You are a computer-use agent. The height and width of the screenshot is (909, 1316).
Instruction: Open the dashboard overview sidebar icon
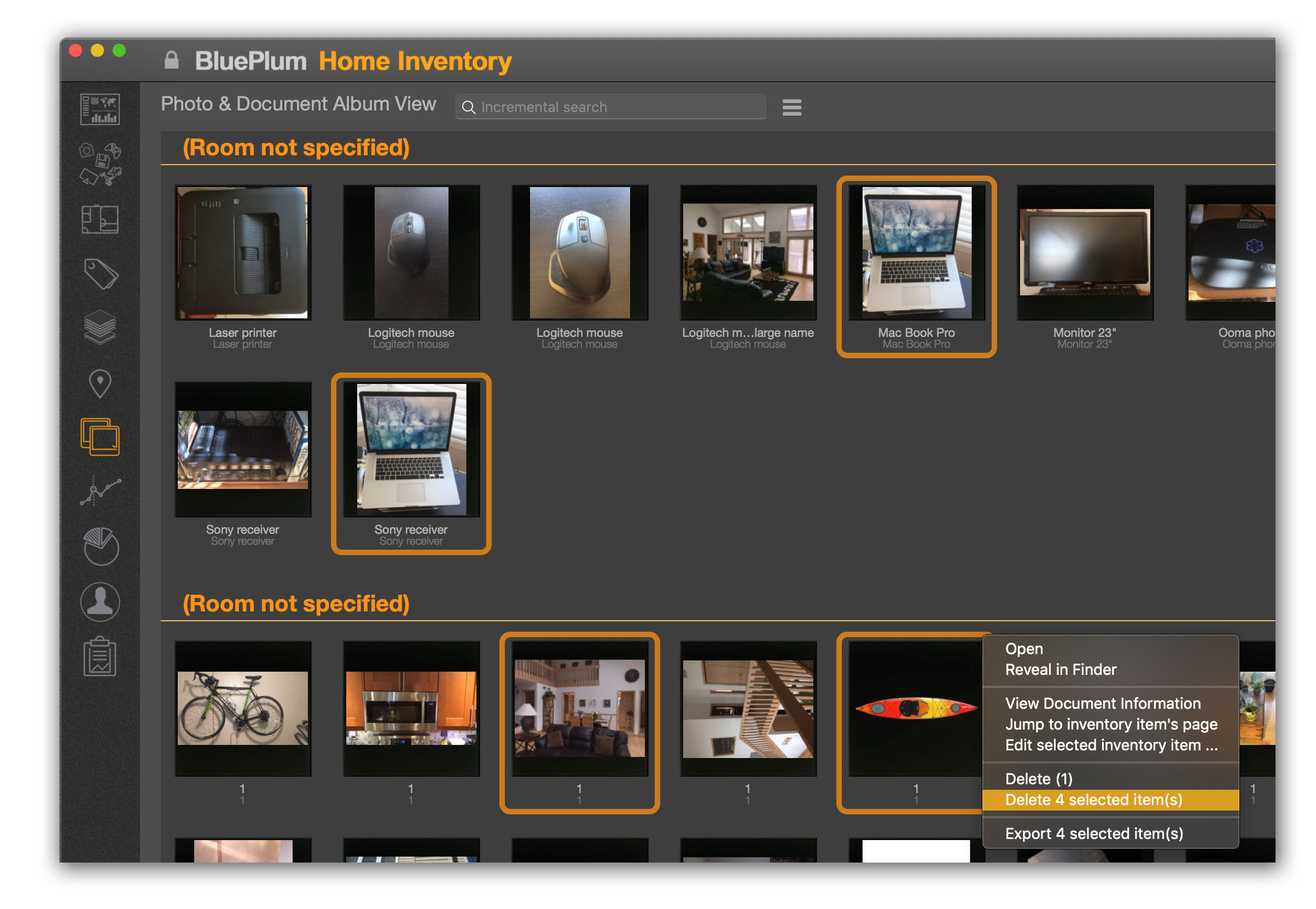(x=100, y=109)
